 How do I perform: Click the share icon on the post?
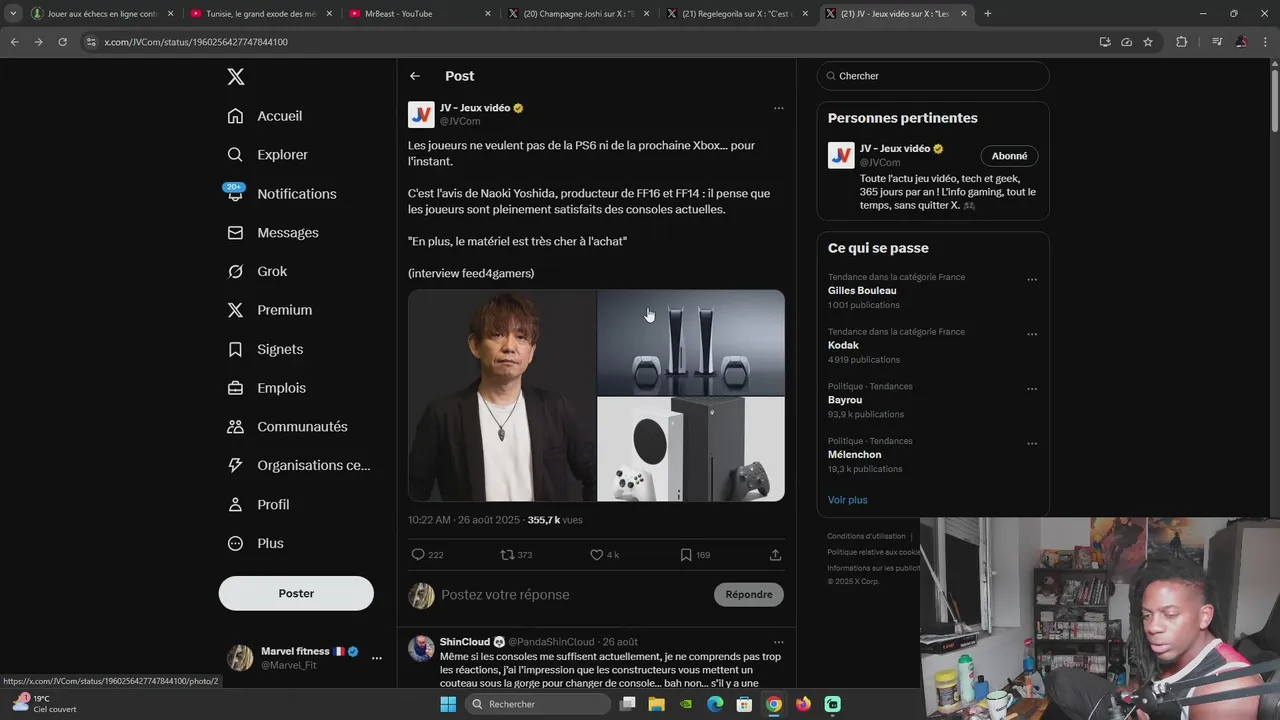click(x=775, y=555)
